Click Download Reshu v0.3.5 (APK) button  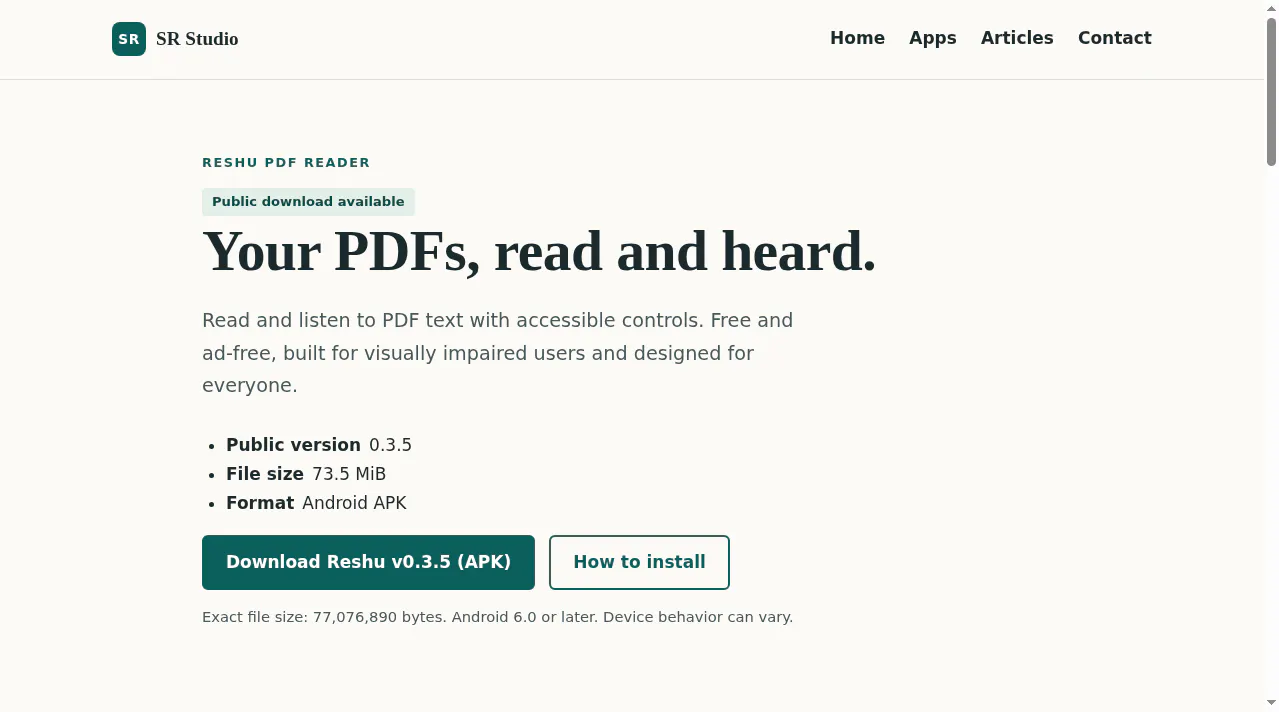[368, 562]
